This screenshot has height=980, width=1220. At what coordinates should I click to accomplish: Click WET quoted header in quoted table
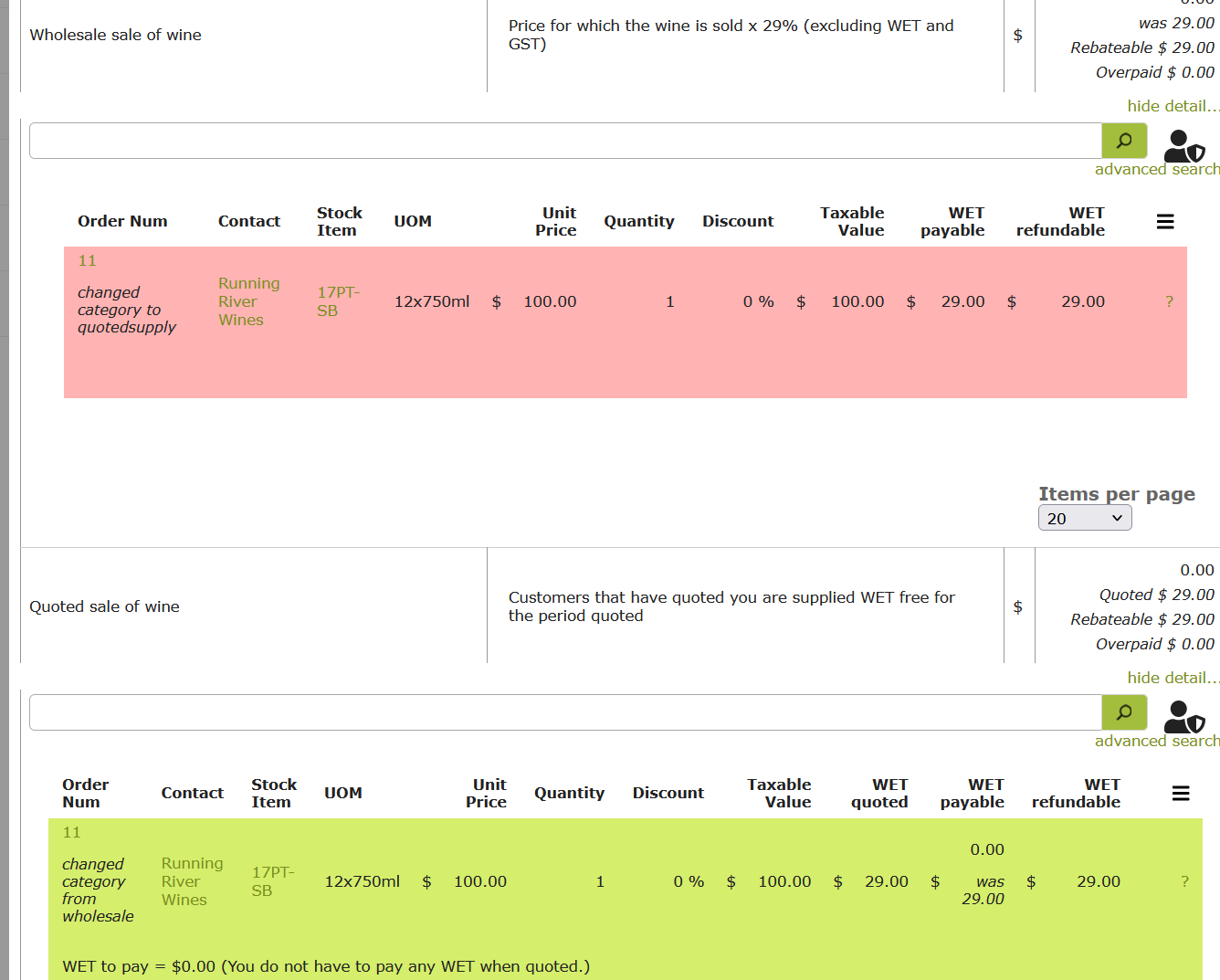click(x=879, y=793)
